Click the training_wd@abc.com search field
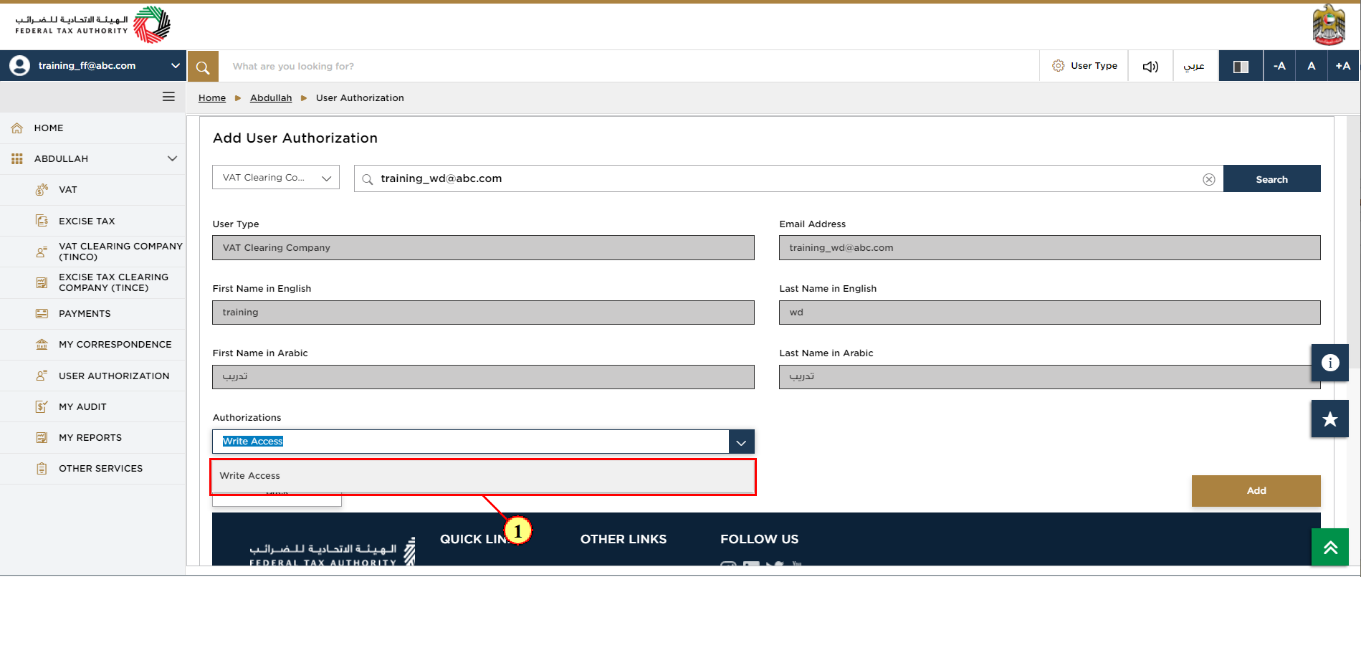 788,179
